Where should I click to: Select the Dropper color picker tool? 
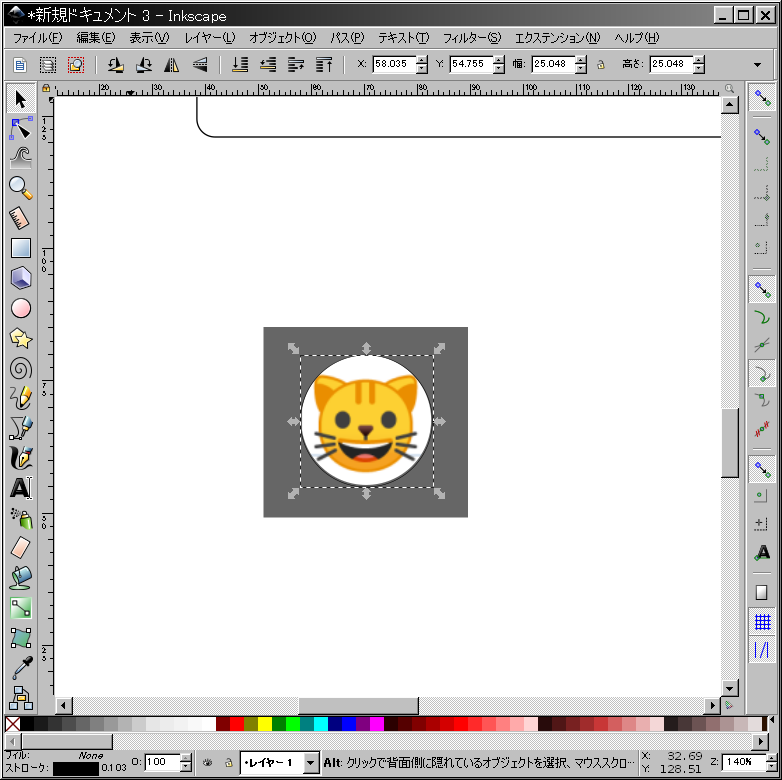point(20,668)
